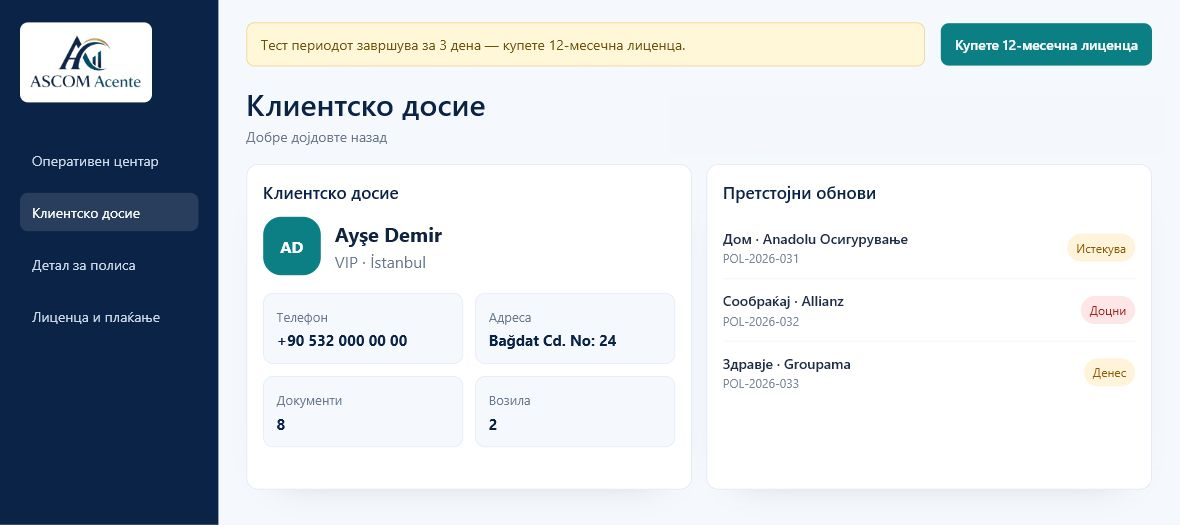Click the Доцни status badge
This screenshot has width=1180, height=525.
(1108, 311)
